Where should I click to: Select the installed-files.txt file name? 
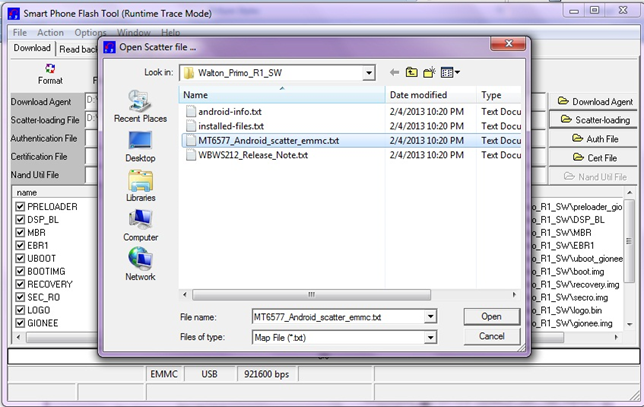click(231, 126)
